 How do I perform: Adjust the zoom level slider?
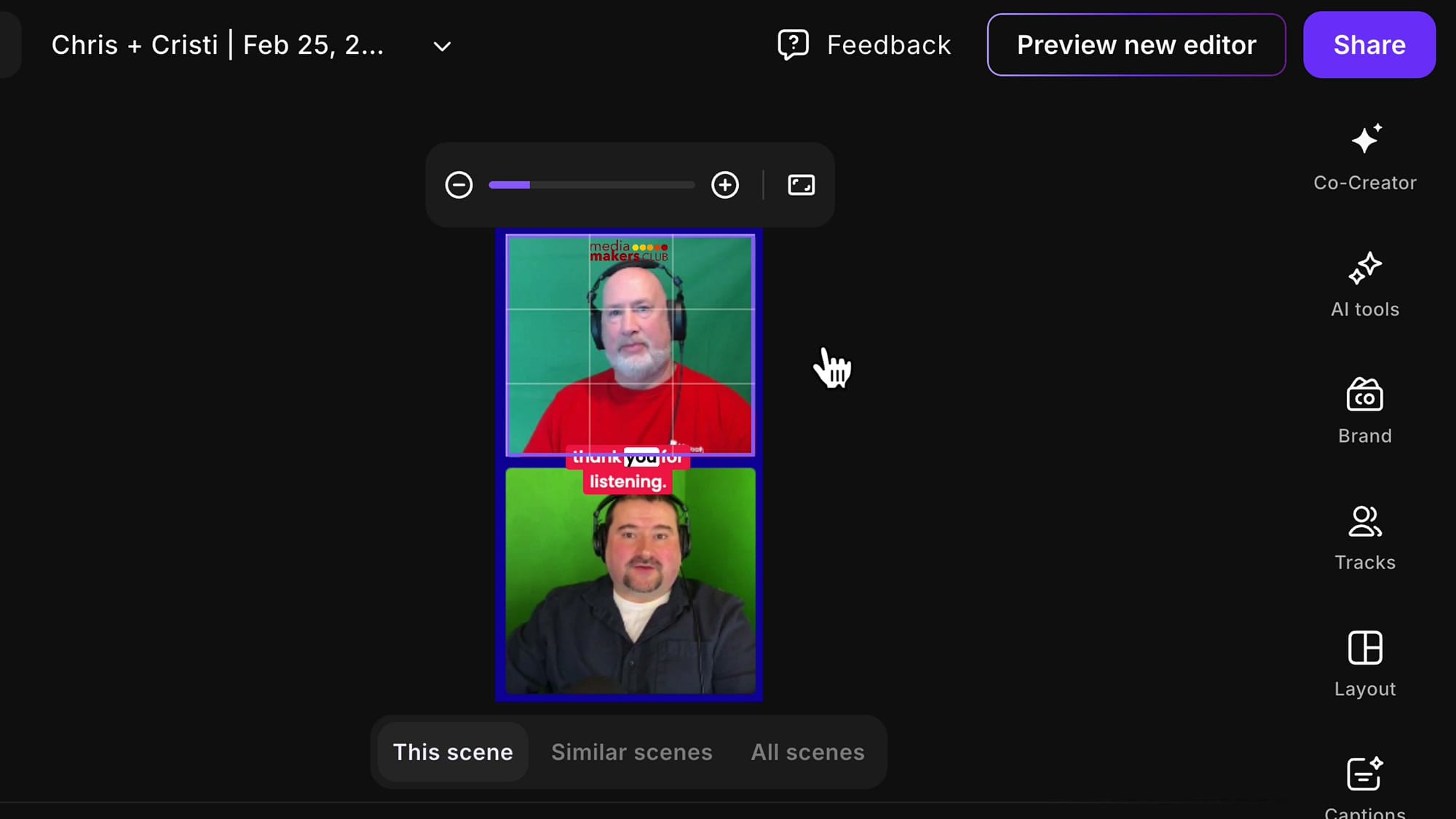click(x=591, y=185)
